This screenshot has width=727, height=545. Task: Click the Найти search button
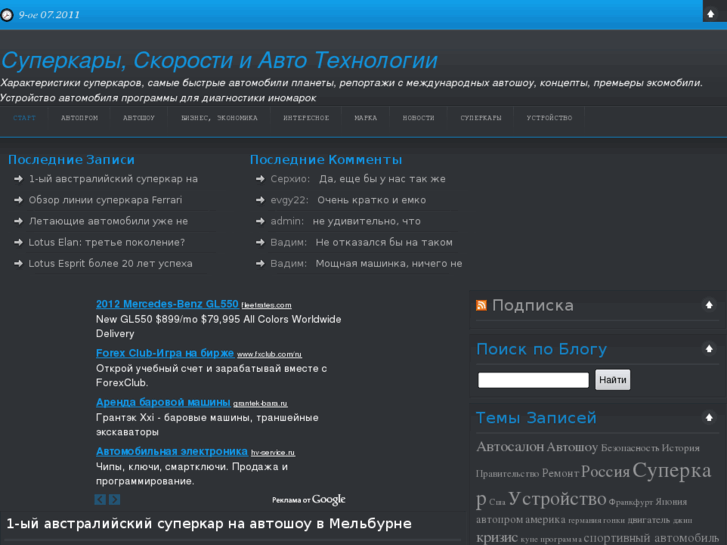(x=612, y=380)
